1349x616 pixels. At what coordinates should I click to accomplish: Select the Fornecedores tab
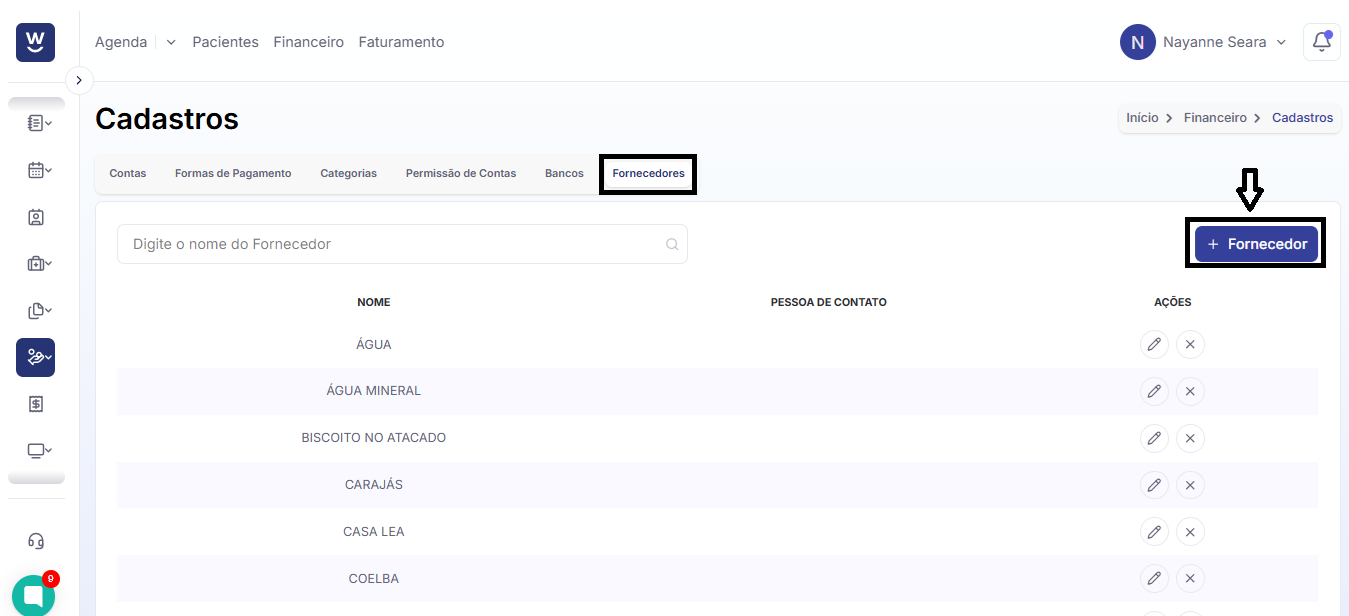coord(649,173)
